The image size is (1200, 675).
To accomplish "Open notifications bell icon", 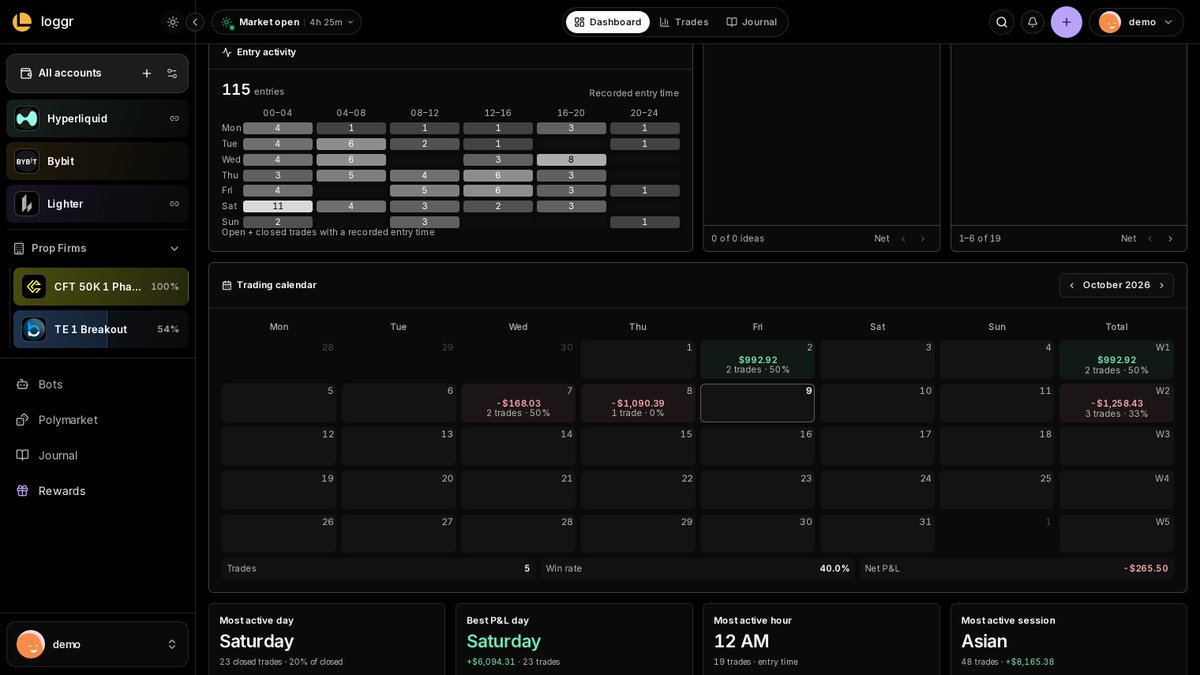I will pos(1032,22).
